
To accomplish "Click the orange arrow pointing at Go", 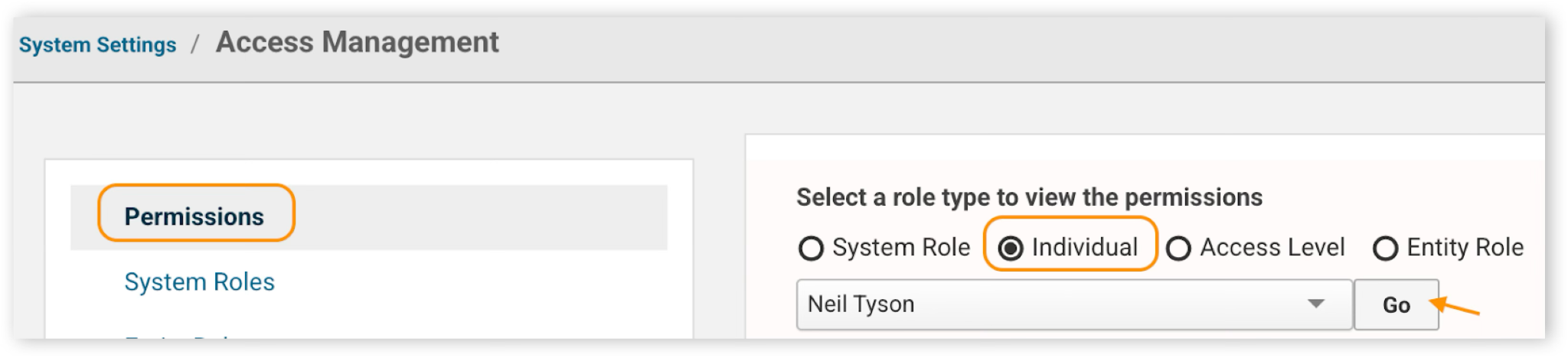I will 1454,306.
